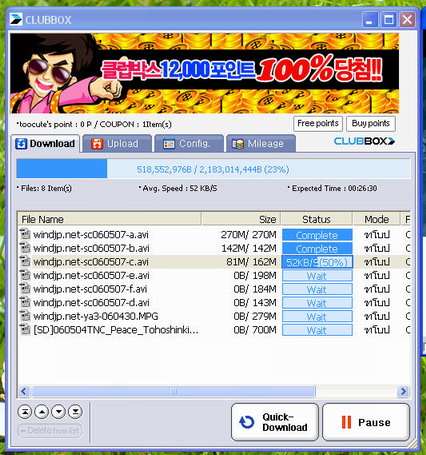Click the CLUBBOX logo below the Buy points button
The image size is (426, 455).
[364, 141]
